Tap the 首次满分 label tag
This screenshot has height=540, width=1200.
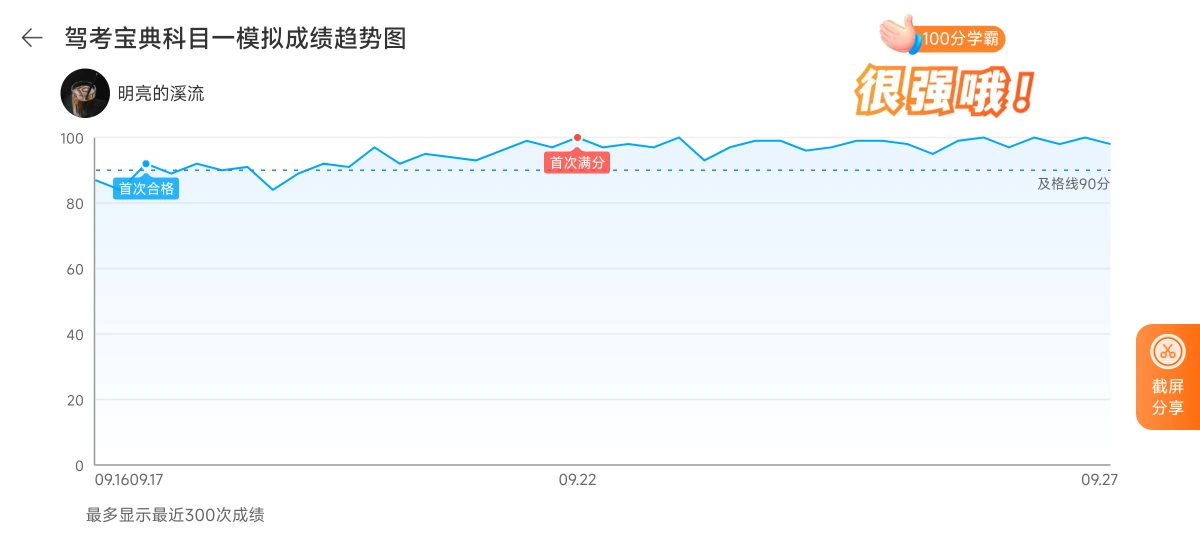577,162
